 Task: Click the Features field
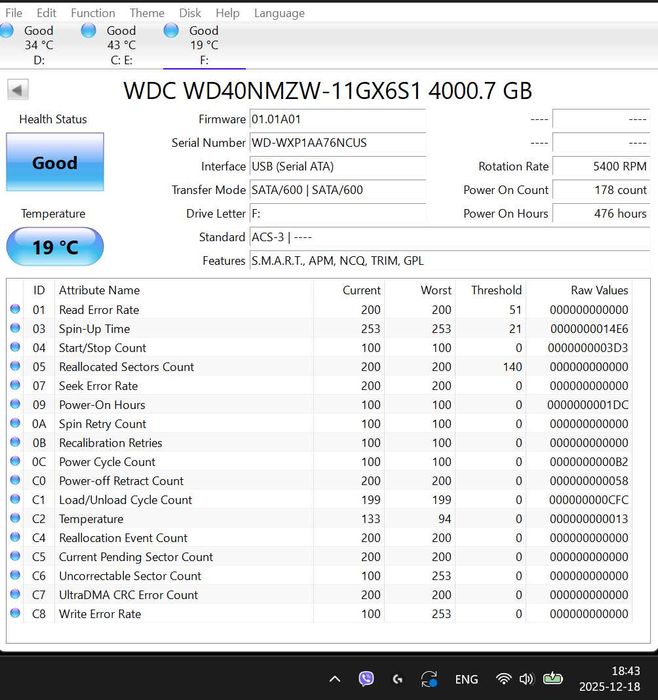coord(450,261)
